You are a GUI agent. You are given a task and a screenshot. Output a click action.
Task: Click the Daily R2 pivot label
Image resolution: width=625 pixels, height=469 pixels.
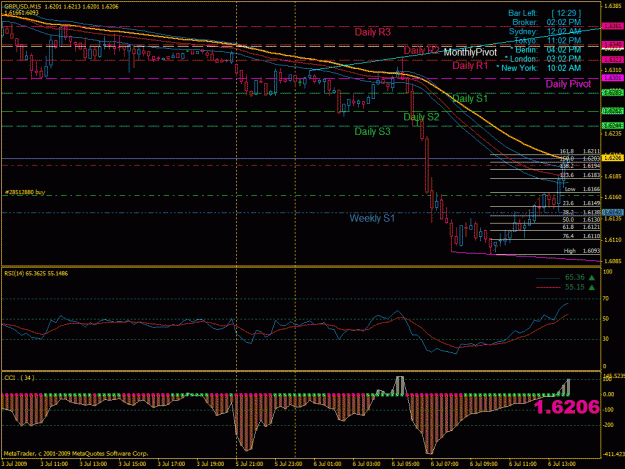coord(421,50)
